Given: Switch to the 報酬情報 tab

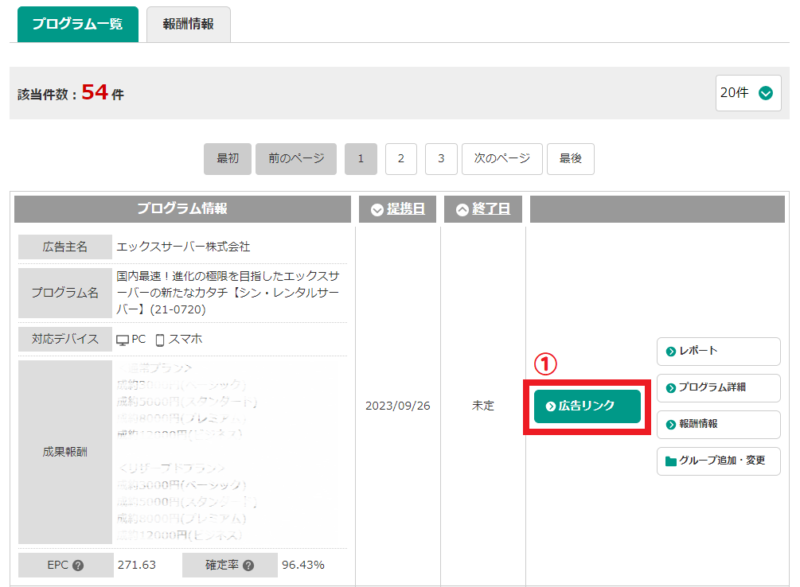Looking at the screenshot, I should [x=188, y=24].
